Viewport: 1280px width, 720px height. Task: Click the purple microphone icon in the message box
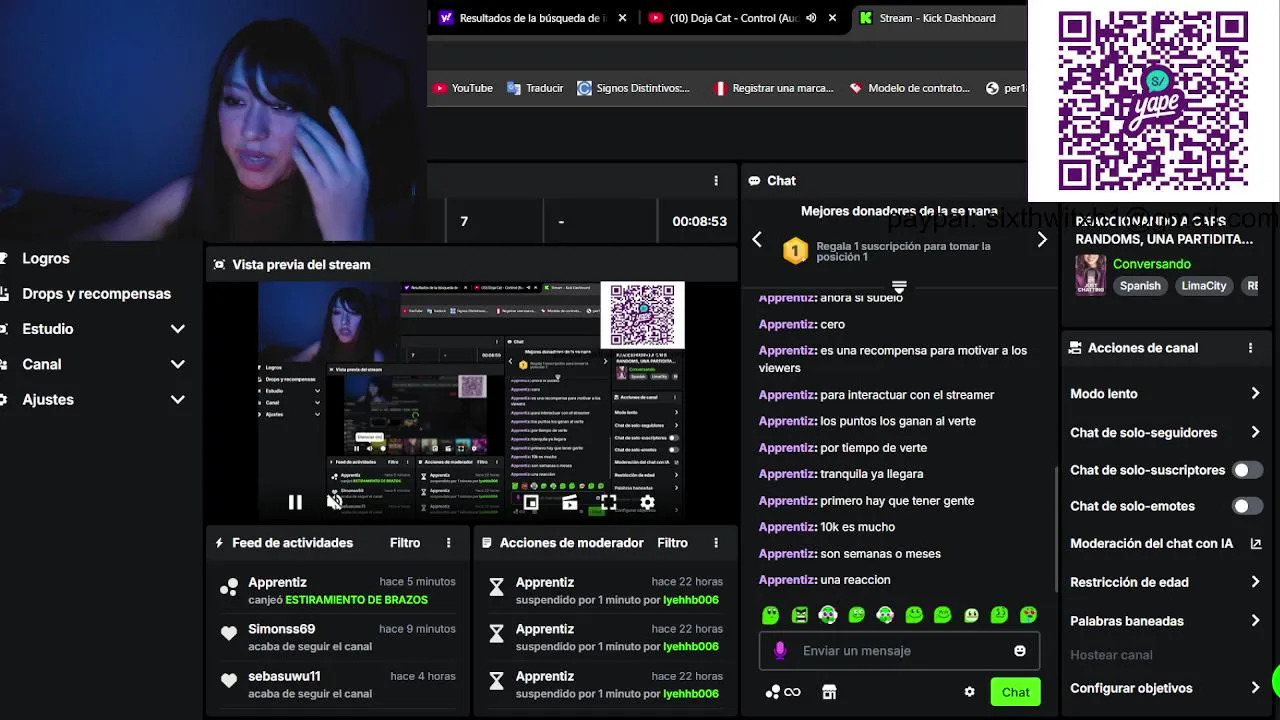(781, 651)
